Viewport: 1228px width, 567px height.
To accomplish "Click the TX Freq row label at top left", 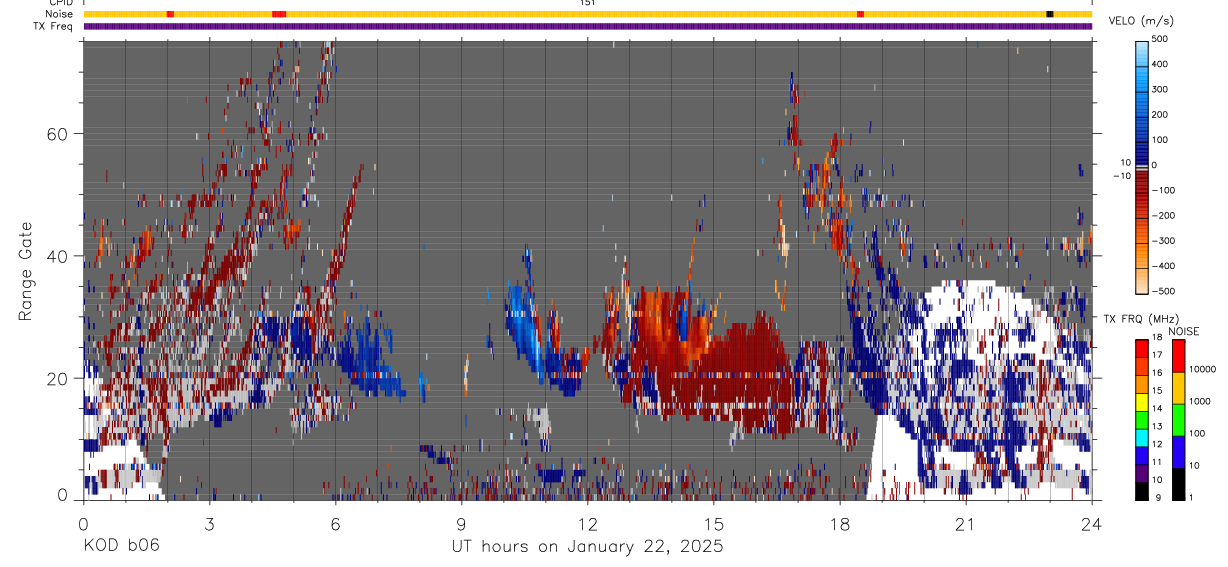I will click(54, 26).
